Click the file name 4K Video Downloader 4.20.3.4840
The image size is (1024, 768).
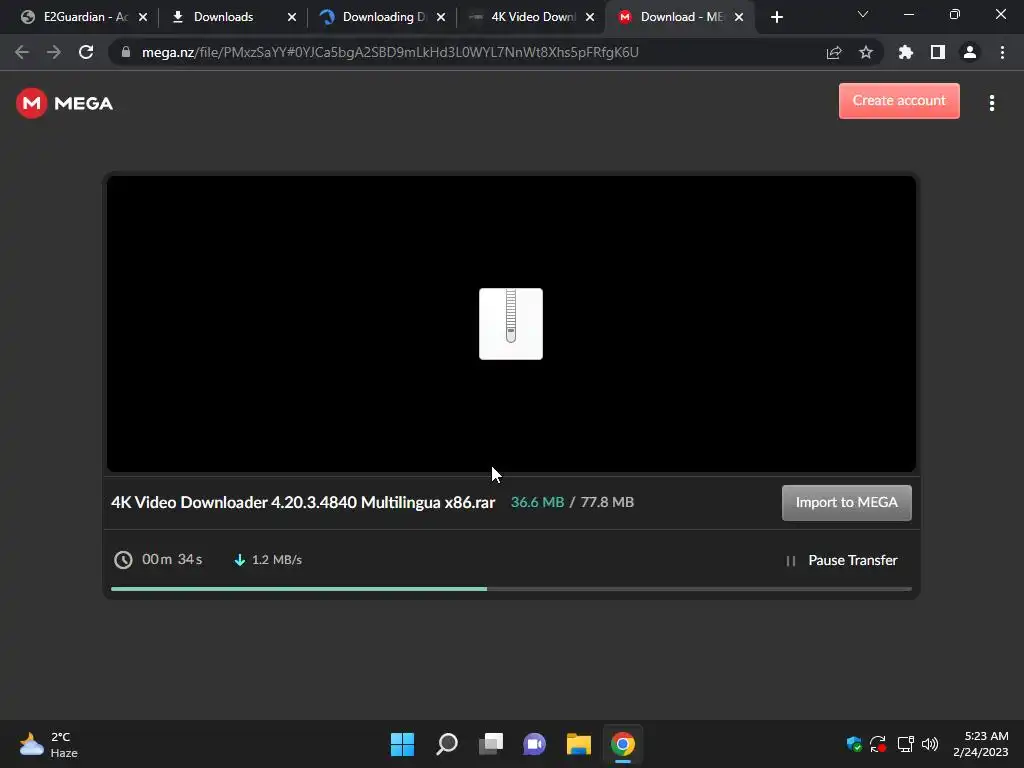[x=303, y=502]
